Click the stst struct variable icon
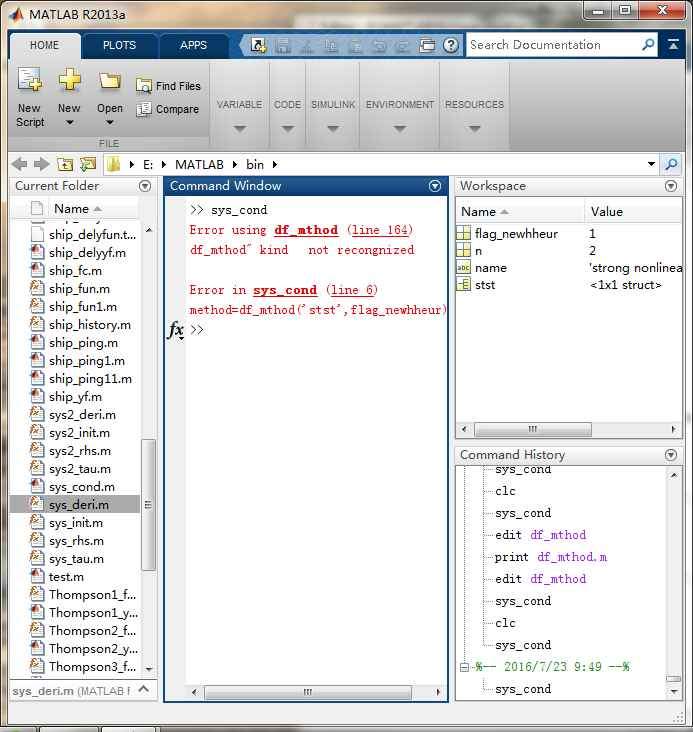The image size is (693, 732). [463, 284]
